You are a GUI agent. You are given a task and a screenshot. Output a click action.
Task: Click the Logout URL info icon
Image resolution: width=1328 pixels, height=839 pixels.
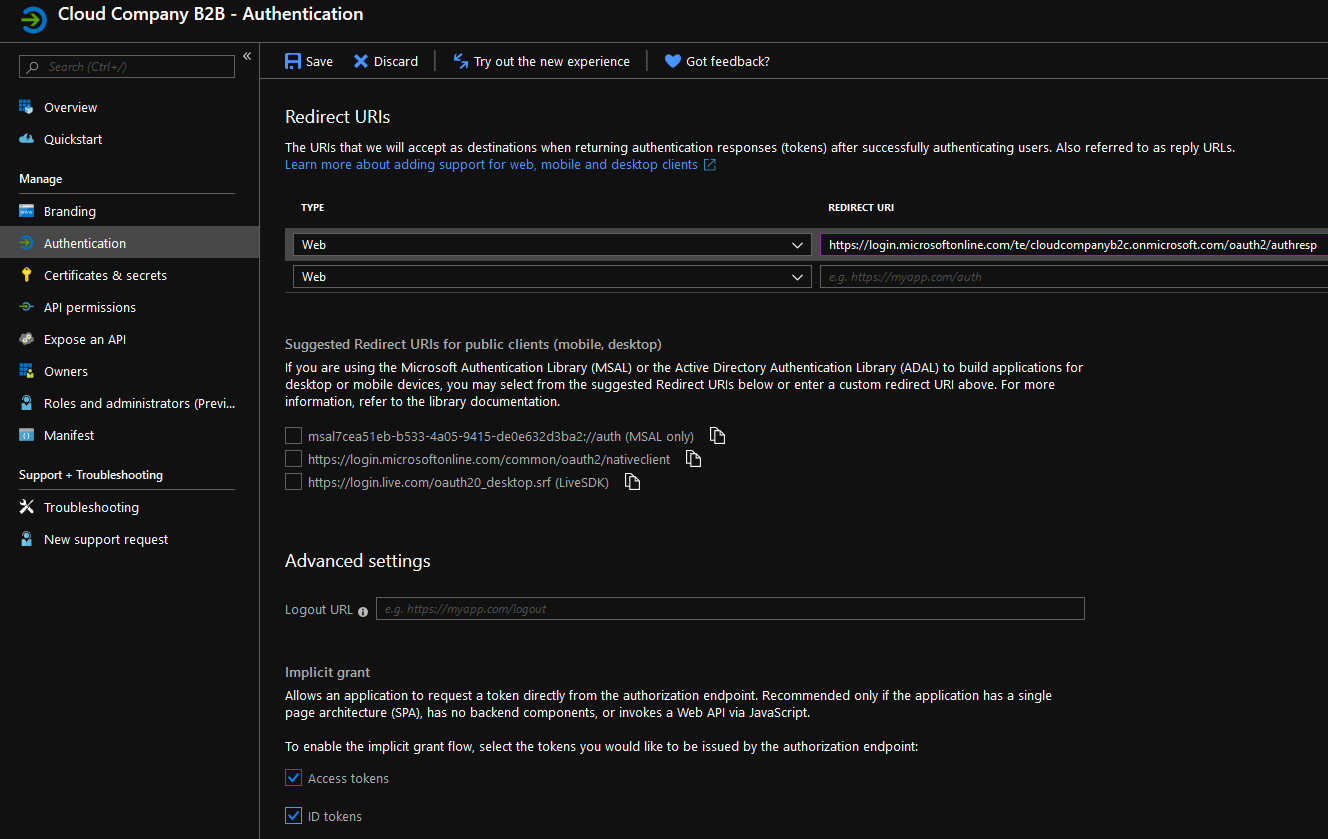362,610
